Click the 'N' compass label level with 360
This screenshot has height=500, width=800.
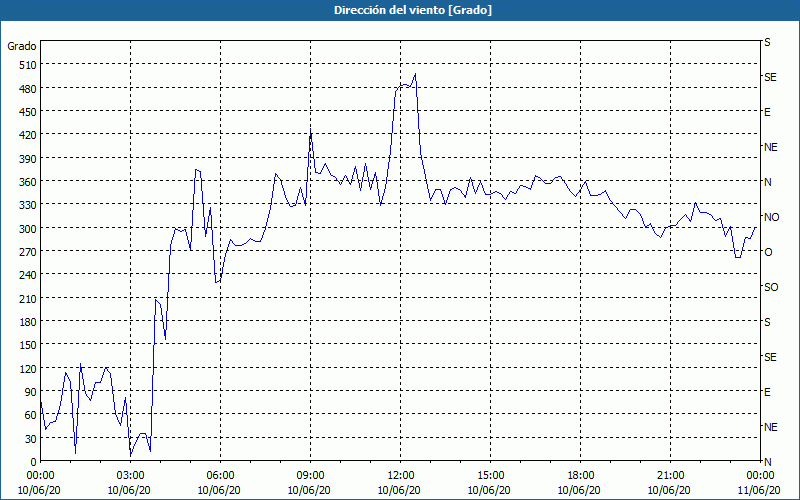pyautogui.click(x=767, y=182)
